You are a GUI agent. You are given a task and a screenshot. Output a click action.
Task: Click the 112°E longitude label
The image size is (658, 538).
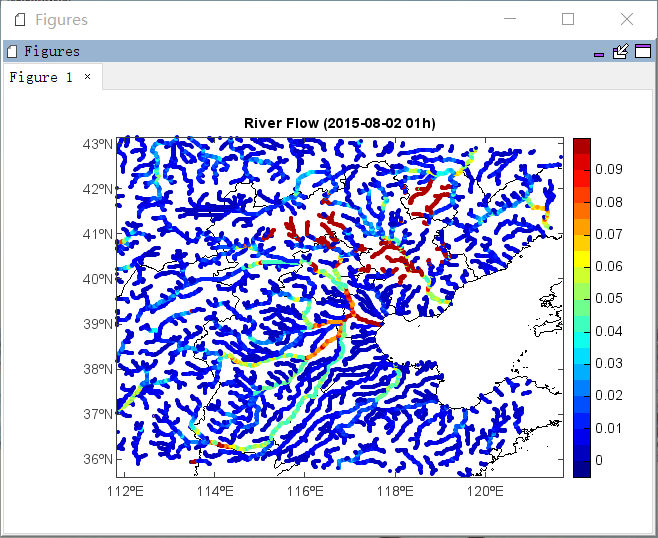point(125,491)
